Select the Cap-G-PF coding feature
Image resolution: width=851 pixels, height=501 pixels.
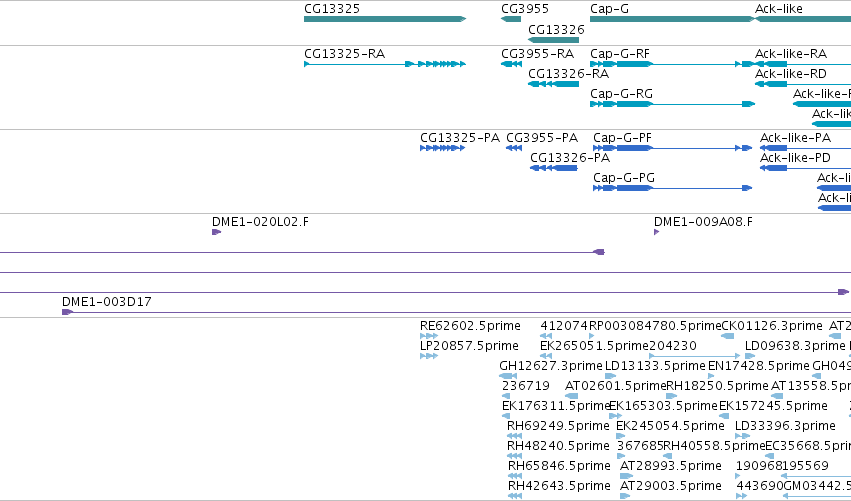(672, 148)
